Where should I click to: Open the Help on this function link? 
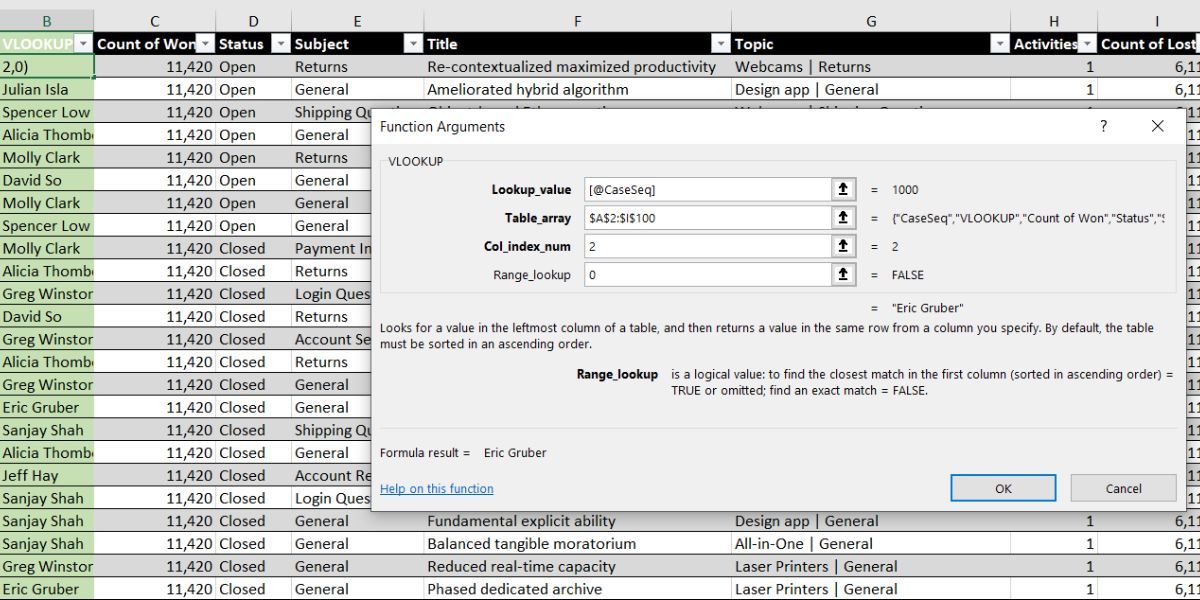click(x=436, y=488)
